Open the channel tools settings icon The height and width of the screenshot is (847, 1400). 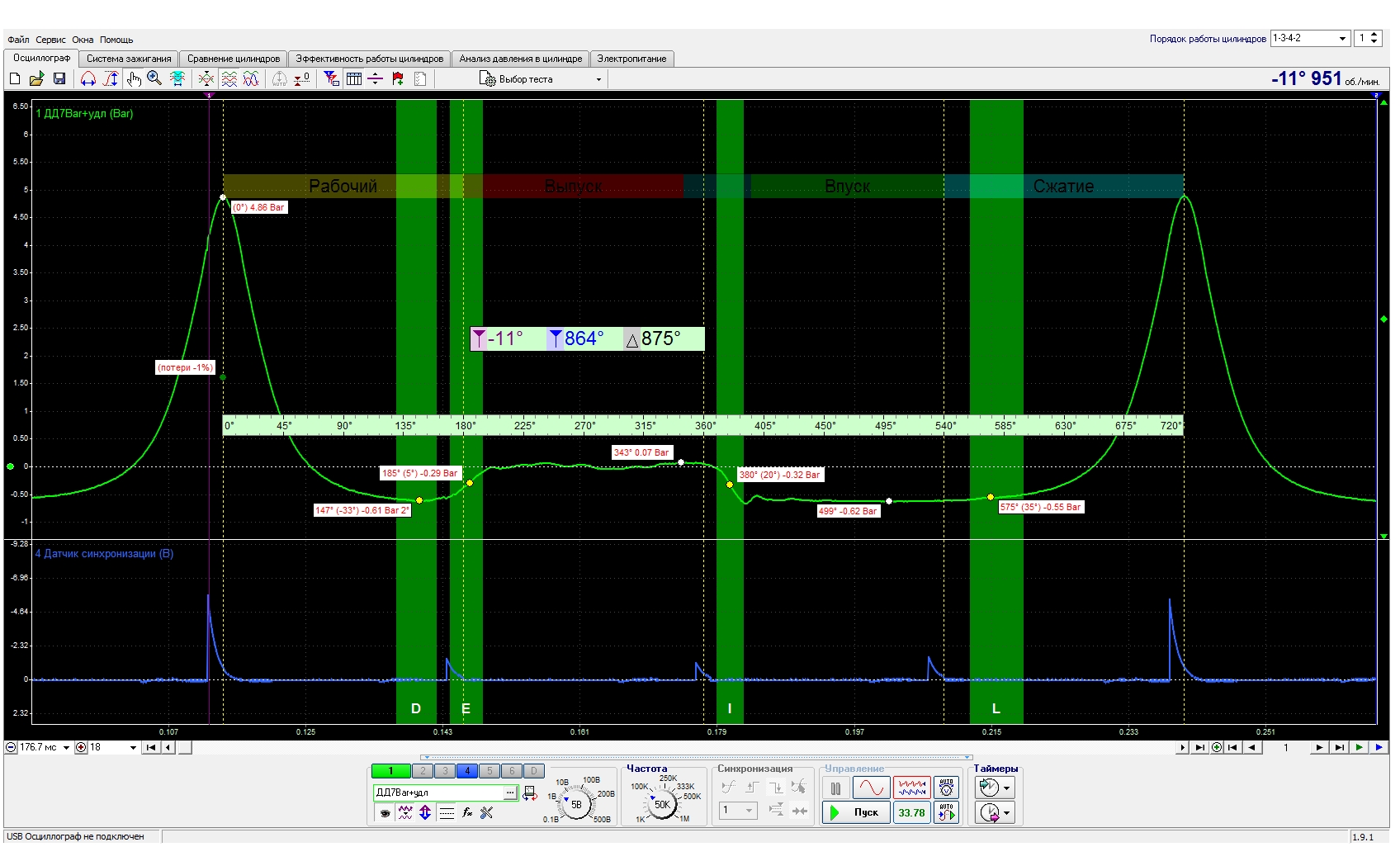pos(487,812)
